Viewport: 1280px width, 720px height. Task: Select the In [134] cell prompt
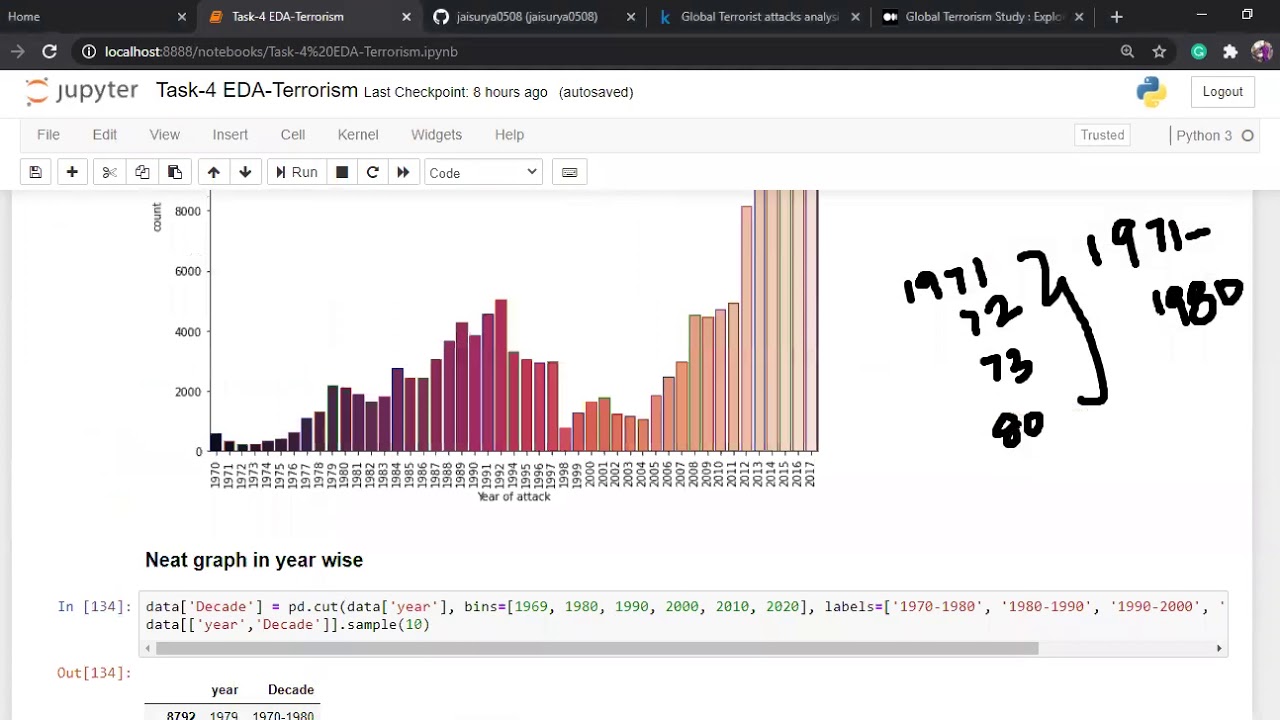coord(94,606)
